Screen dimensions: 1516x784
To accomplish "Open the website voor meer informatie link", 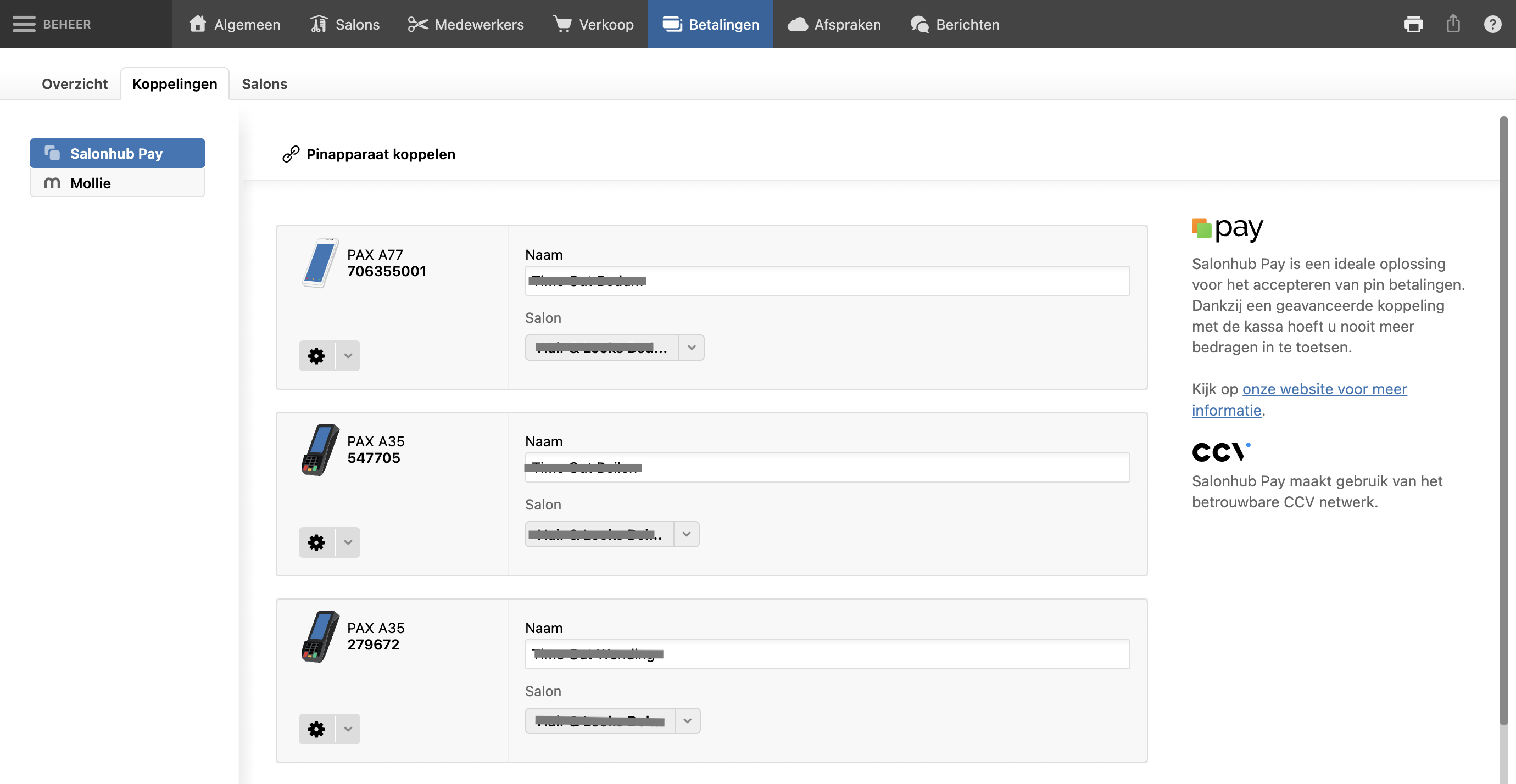I will 1324,389.
